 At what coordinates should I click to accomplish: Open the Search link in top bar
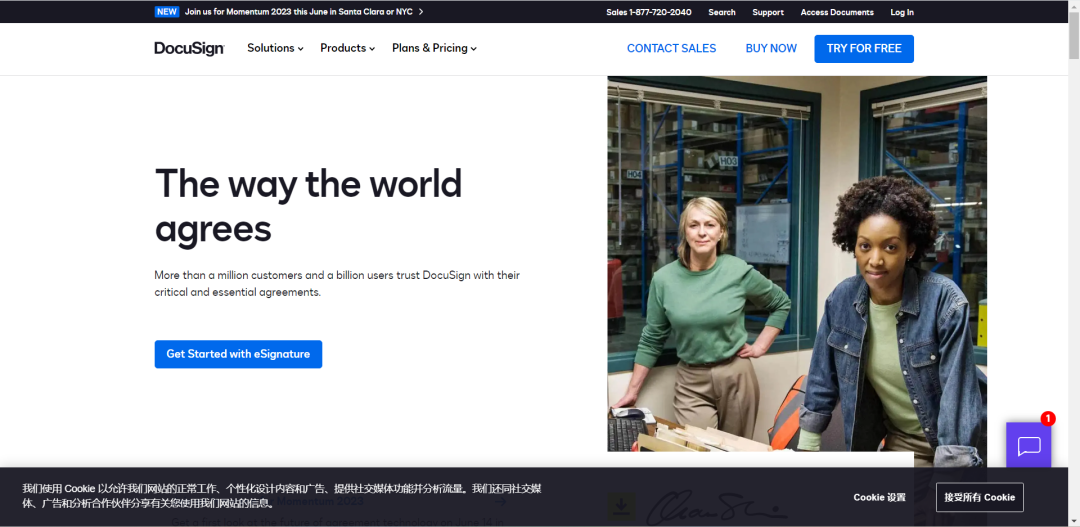[722, 12]
